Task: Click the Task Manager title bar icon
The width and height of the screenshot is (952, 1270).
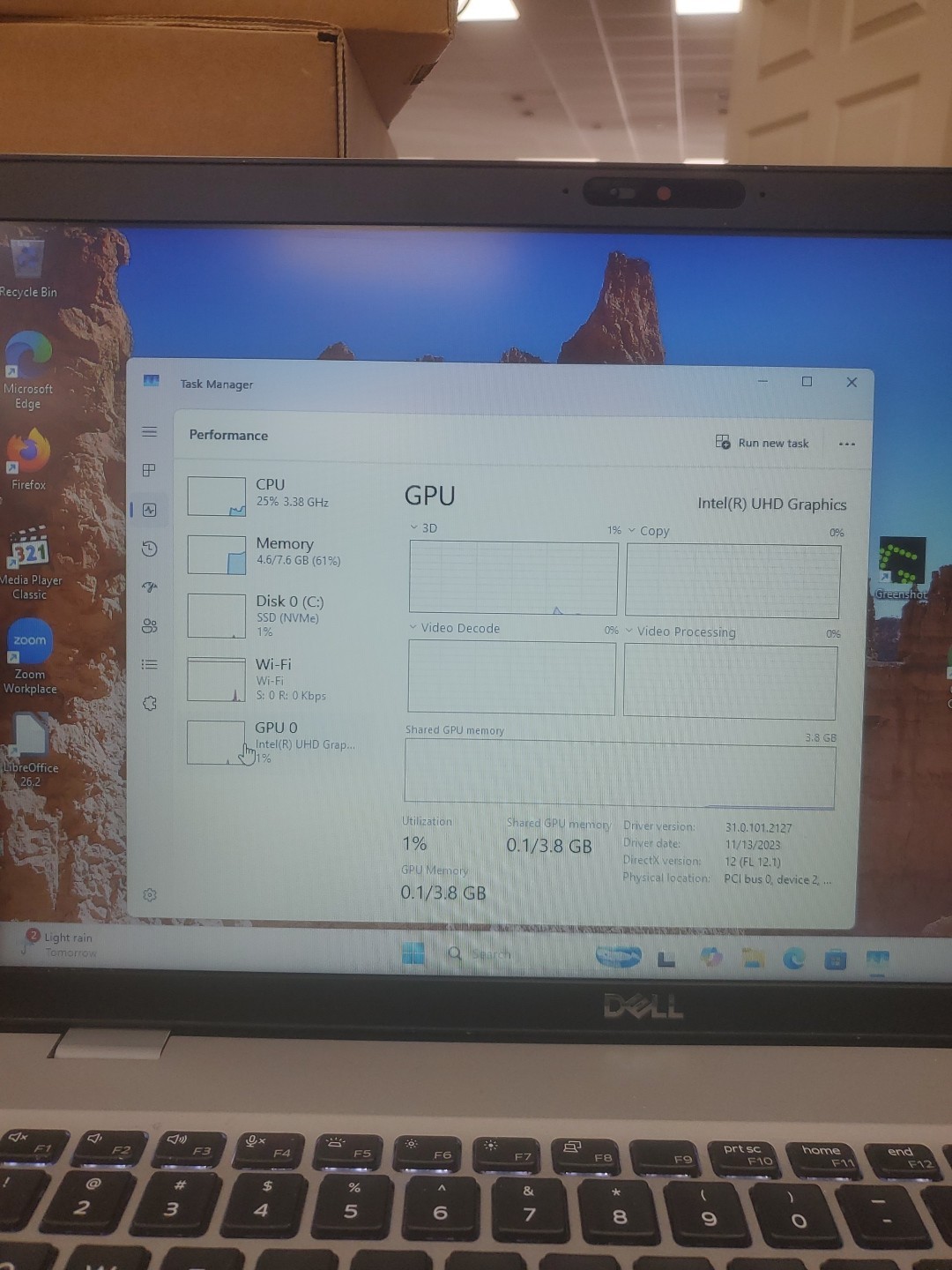Action: [x=152, y=381]
